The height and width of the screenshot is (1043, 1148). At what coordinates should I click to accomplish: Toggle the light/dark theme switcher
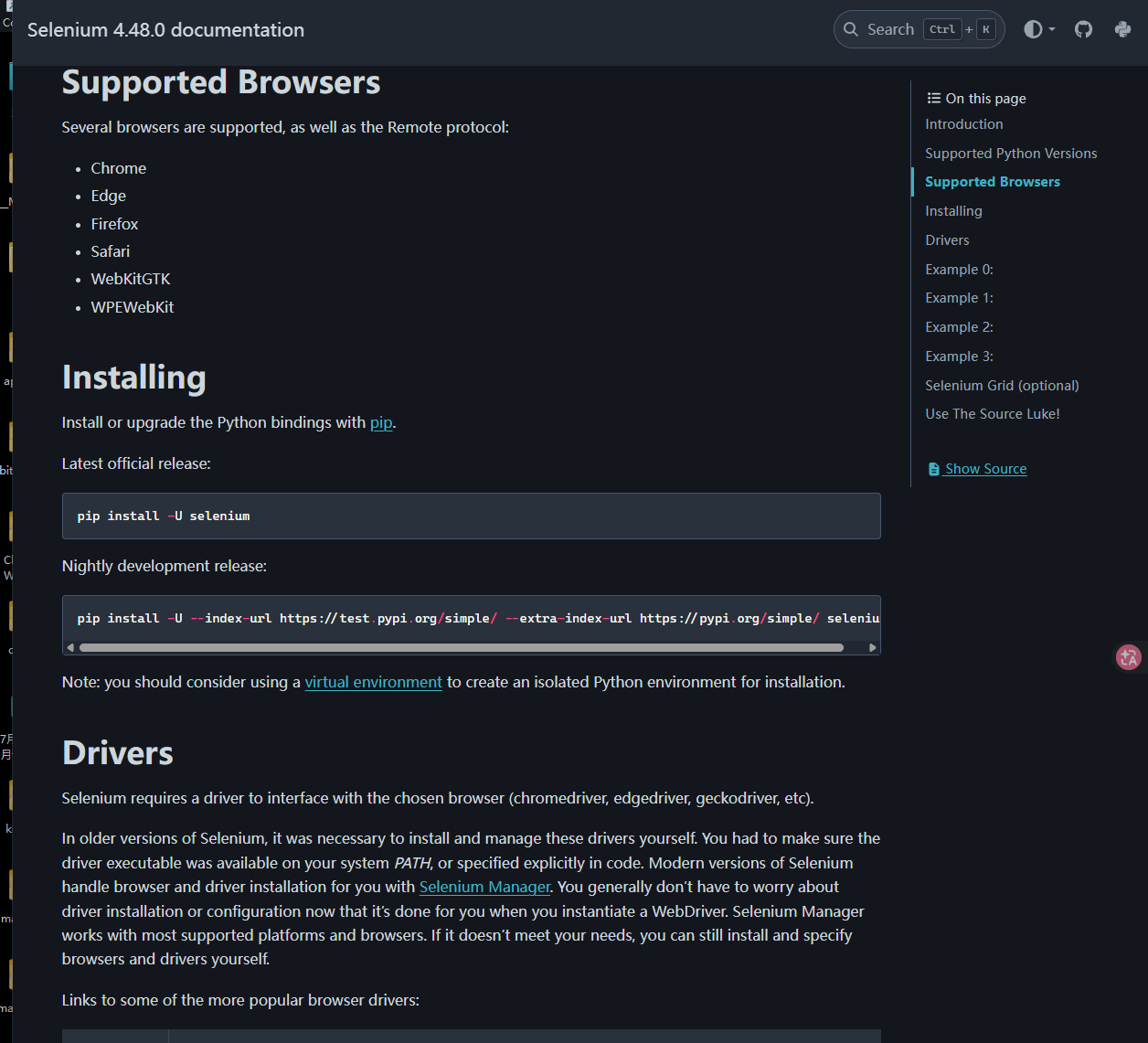click(1039, 29)
